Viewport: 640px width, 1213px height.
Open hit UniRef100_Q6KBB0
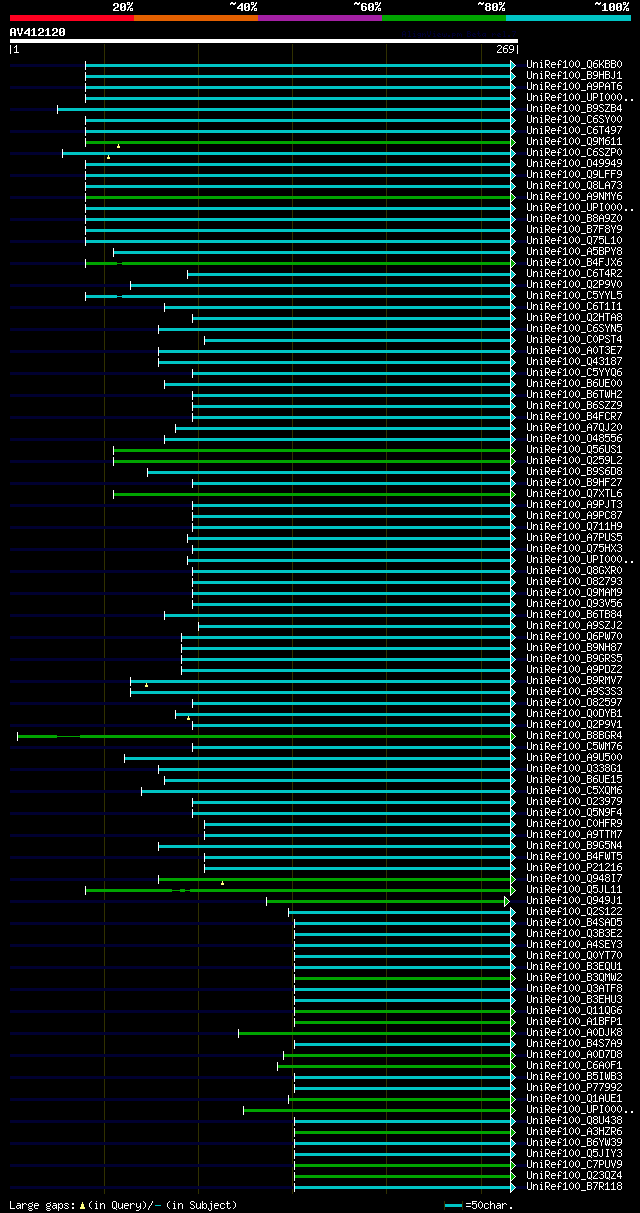[x=574, y=64]
